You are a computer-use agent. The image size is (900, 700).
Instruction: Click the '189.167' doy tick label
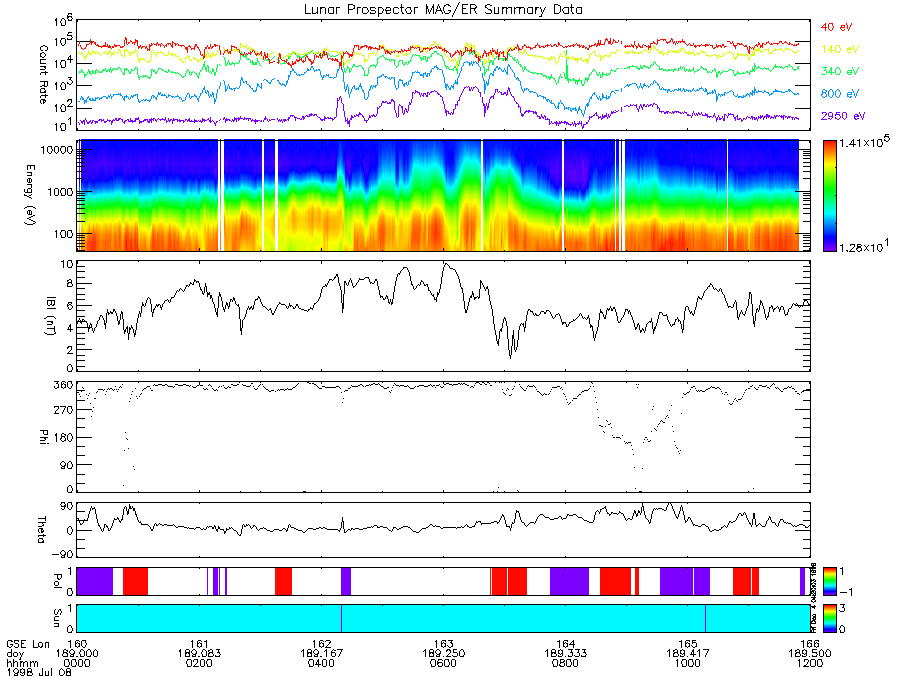click(x=321, y=654)
